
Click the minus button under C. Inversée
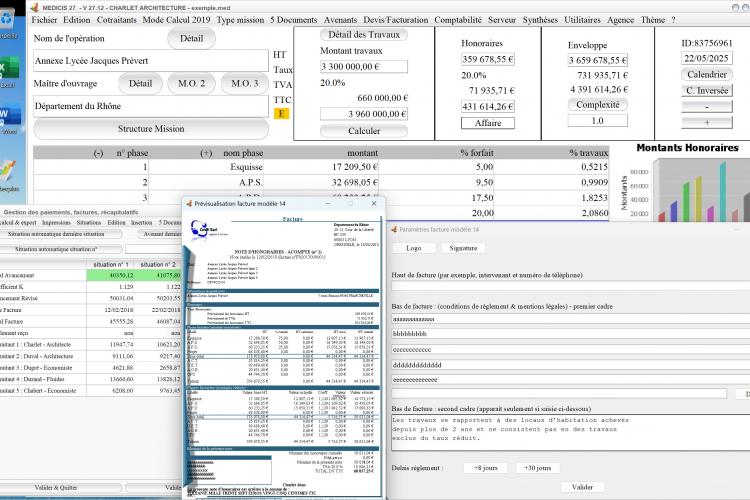(706, 106)
